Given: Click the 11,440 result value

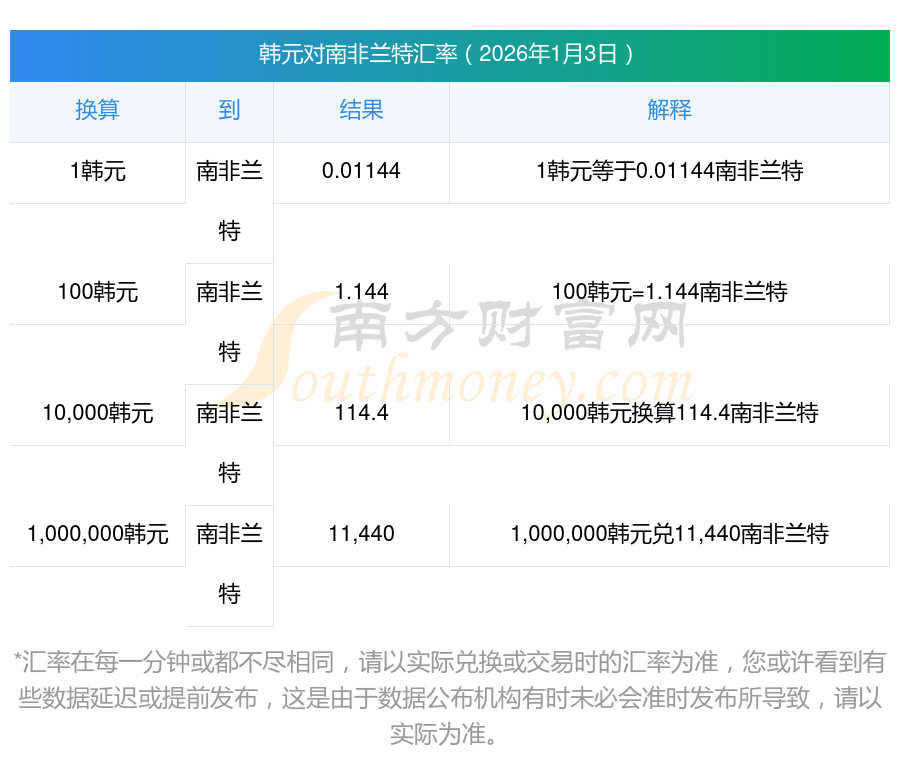Looking at the screenshot, I should coord(361,534).
